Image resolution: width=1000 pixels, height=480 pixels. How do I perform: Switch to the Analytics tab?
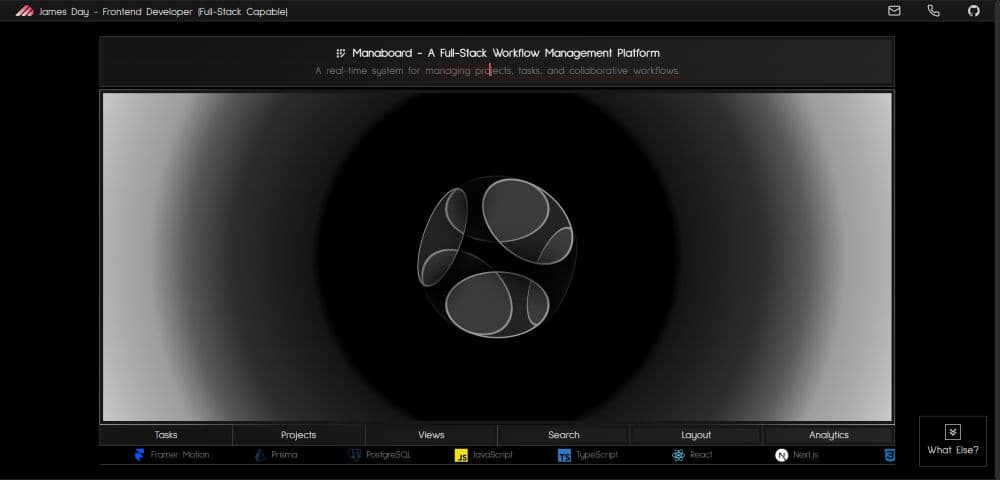point(828,435)
